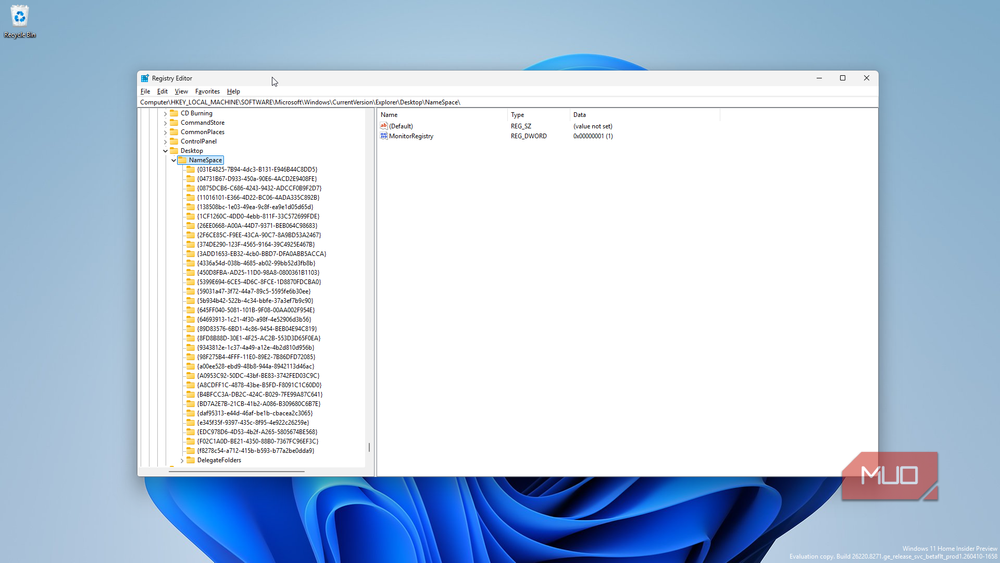The image size is (1000, 563).
Task: Click the folder icon of the NameSpace key
Action: [182, 160]
